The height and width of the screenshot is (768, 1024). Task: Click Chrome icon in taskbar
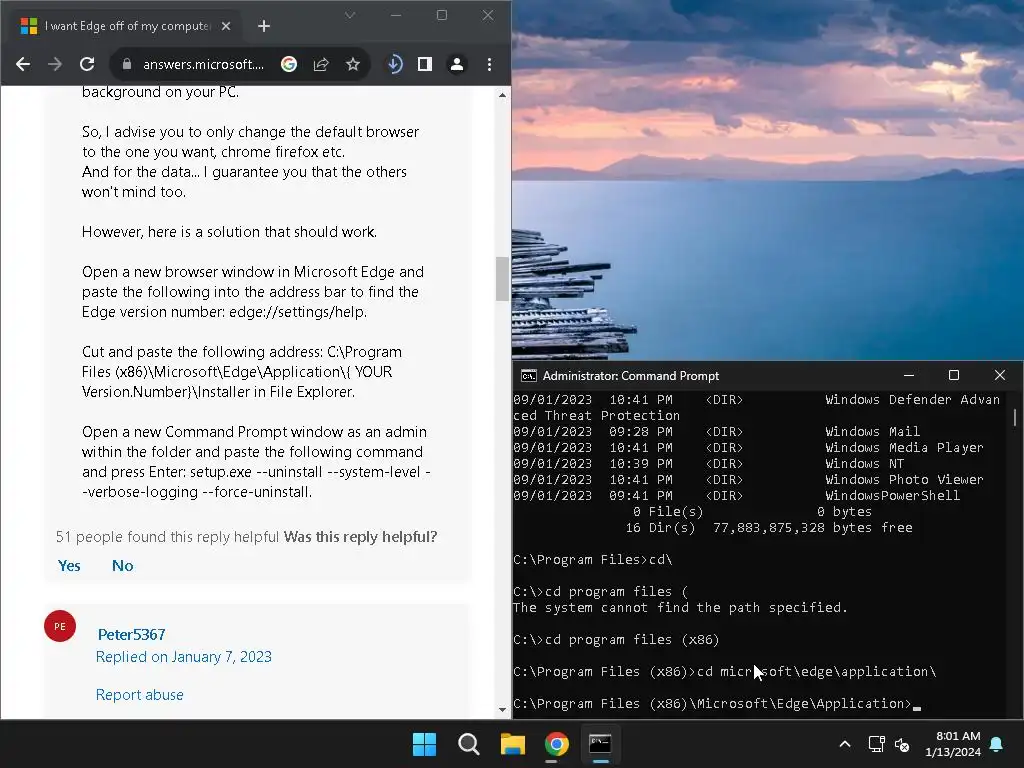click(556, 744)
